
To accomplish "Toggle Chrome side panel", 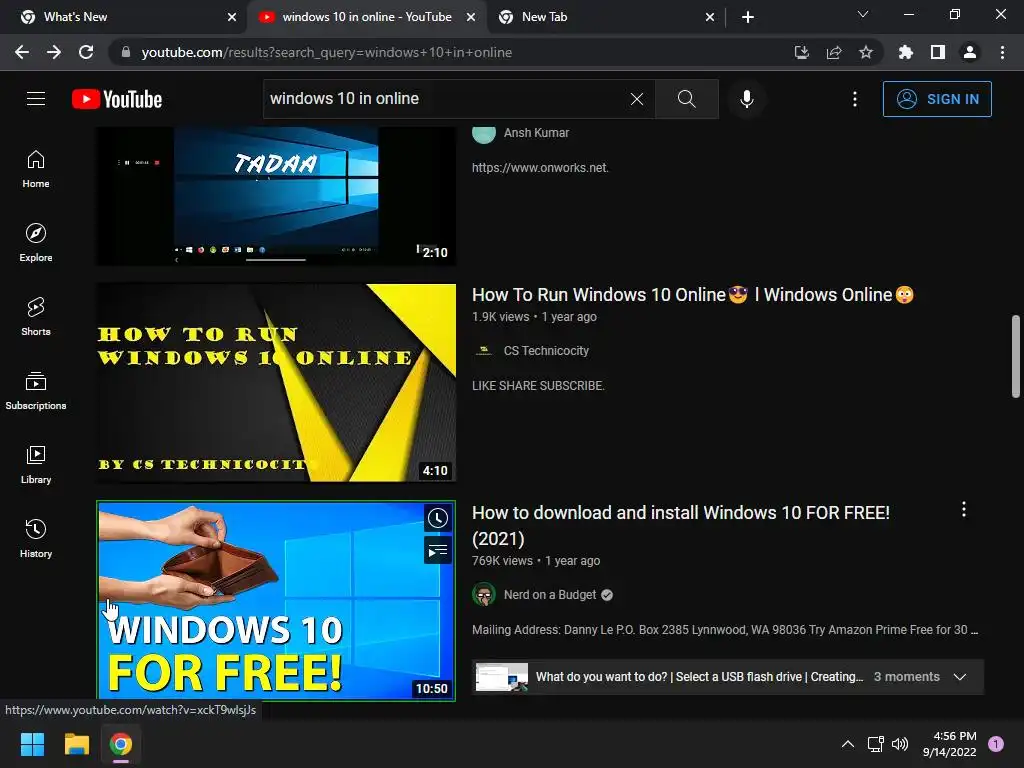I will pyautogui.click(x=938, y=52).
